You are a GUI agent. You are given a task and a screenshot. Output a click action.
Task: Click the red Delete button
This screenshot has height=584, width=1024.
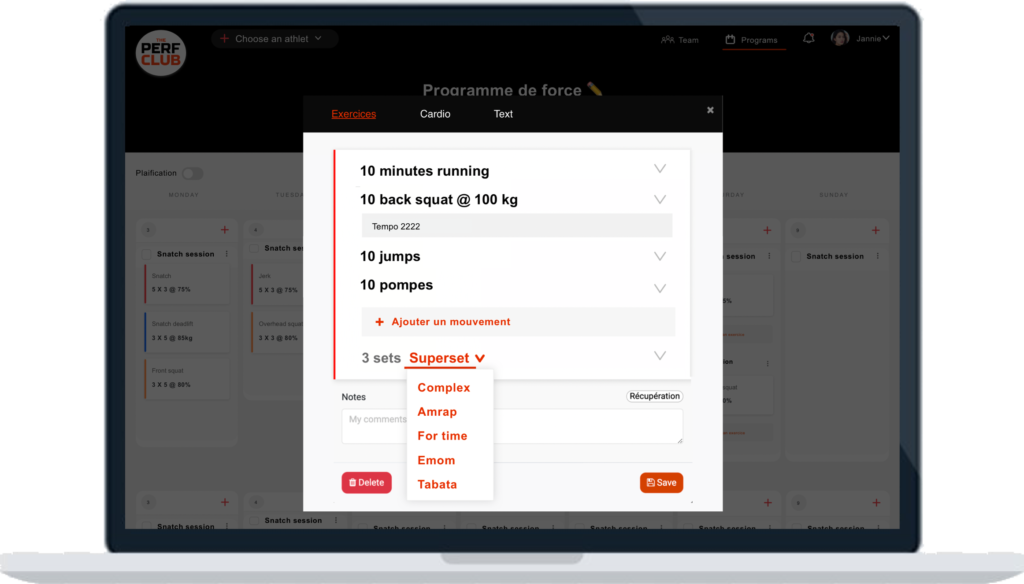pyautogui.click(x=366, y=482)
